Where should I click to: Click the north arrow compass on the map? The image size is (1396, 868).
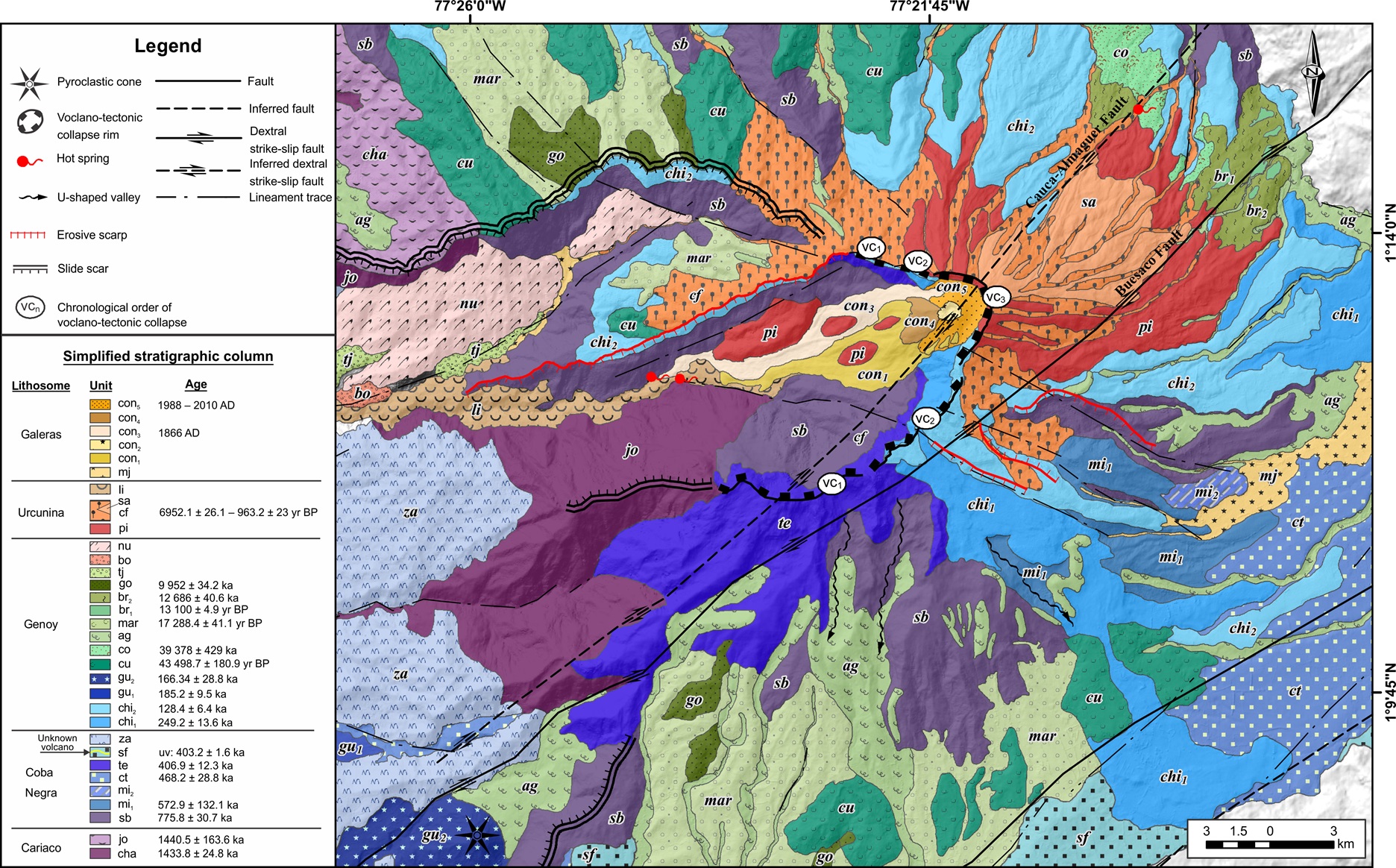click(x=1312, y=73)
